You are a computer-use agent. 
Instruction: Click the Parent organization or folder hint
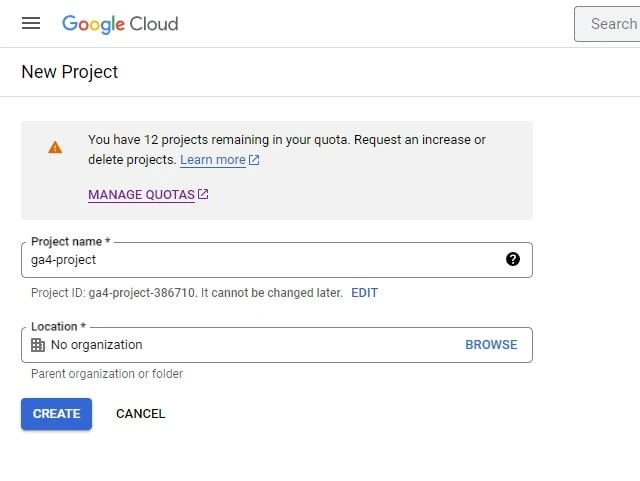107,374
